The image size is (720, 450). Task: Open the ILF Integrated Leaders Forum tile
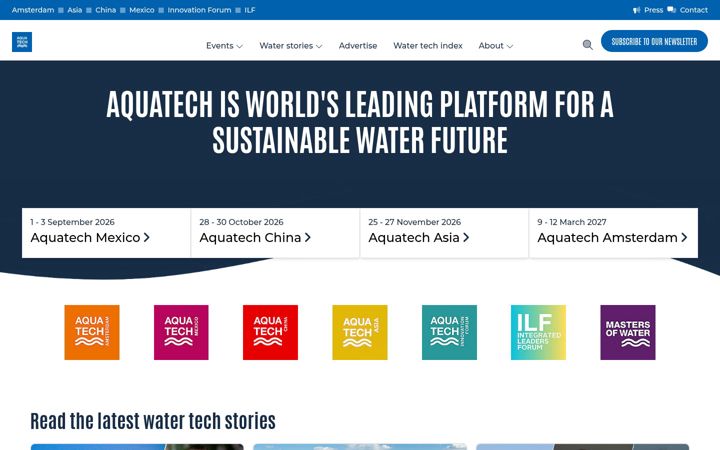coord(539,332)
